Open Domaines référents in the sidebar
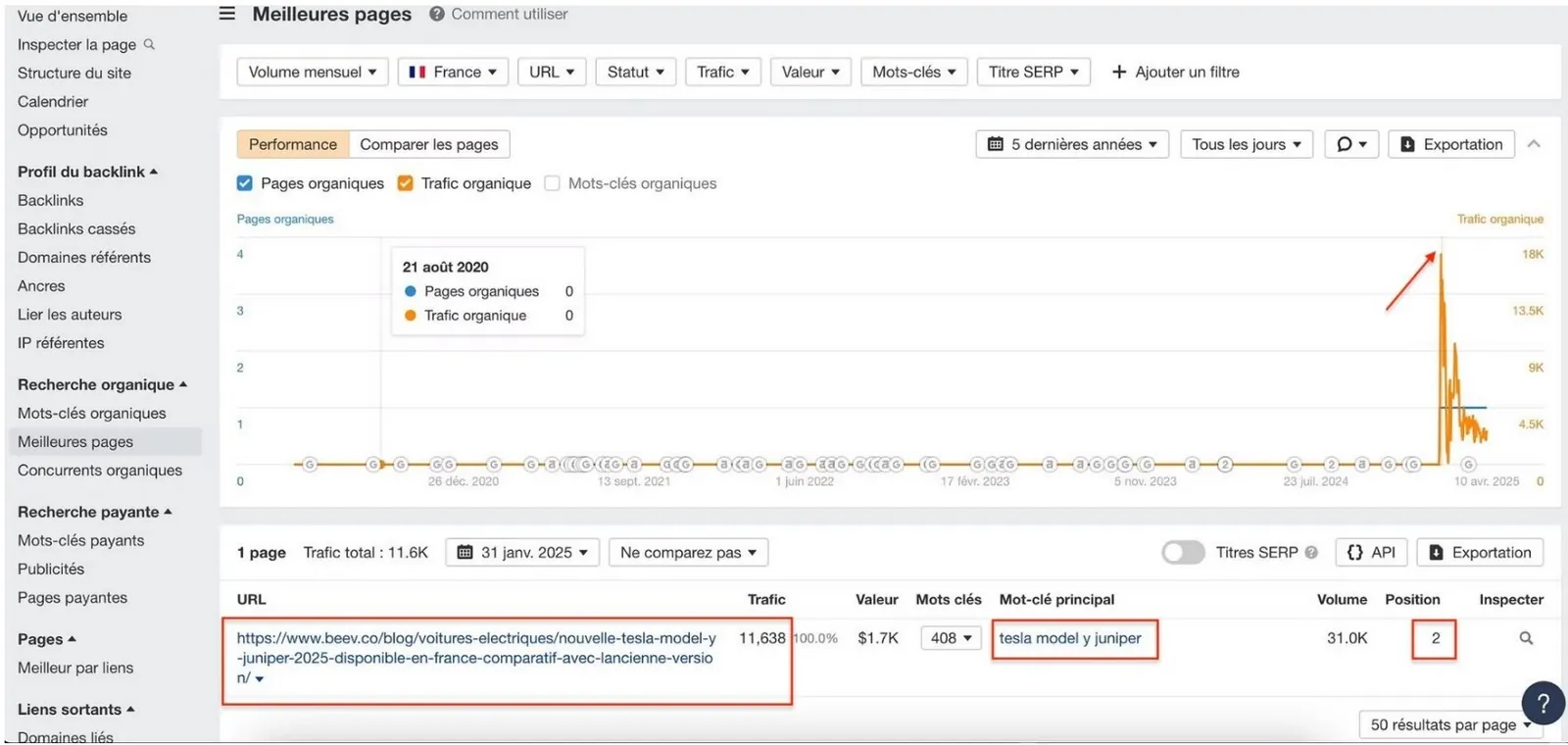 (x=84, y=258)
